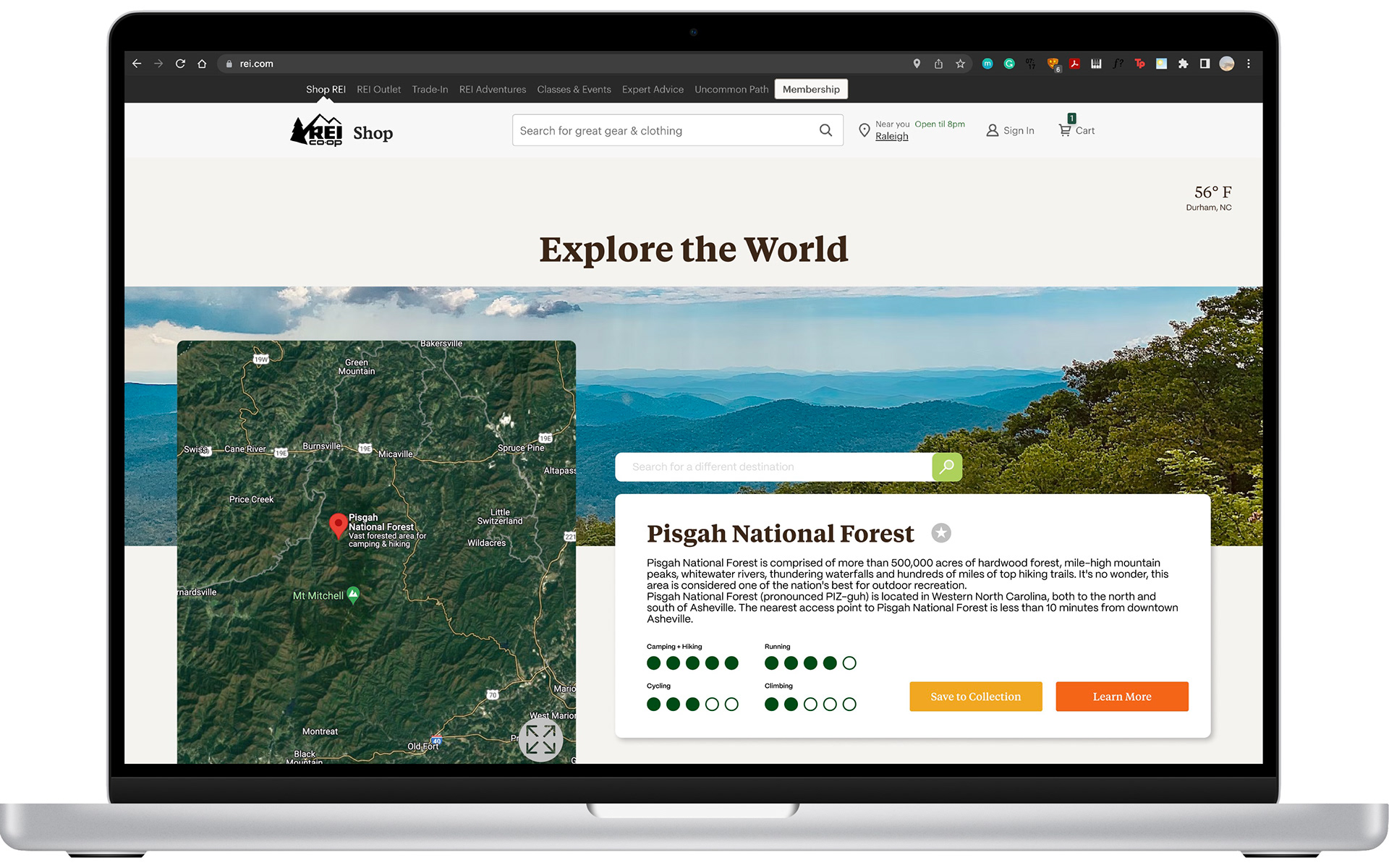
Task: Click the Shop heading beside the logo
Action: [373, 133]
